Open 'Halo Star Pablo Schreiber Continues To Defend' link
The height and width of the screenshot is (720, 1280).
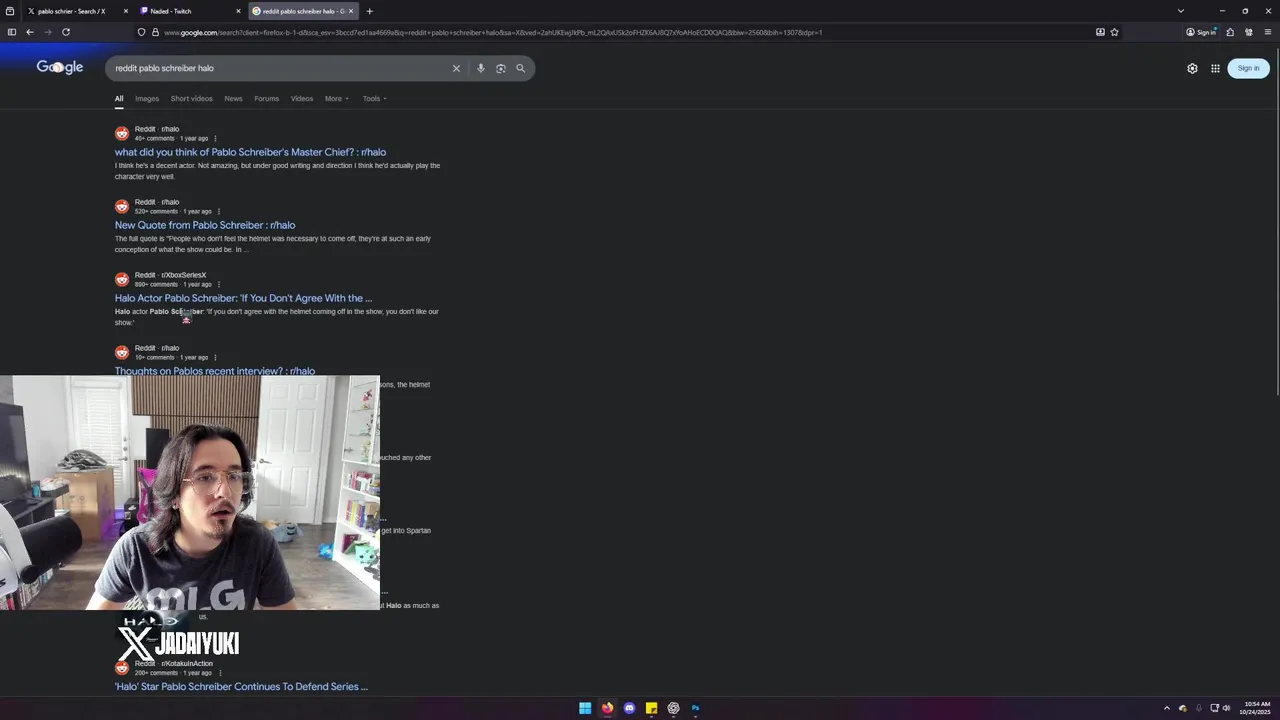pyautogui.click(x=241, y=687)
